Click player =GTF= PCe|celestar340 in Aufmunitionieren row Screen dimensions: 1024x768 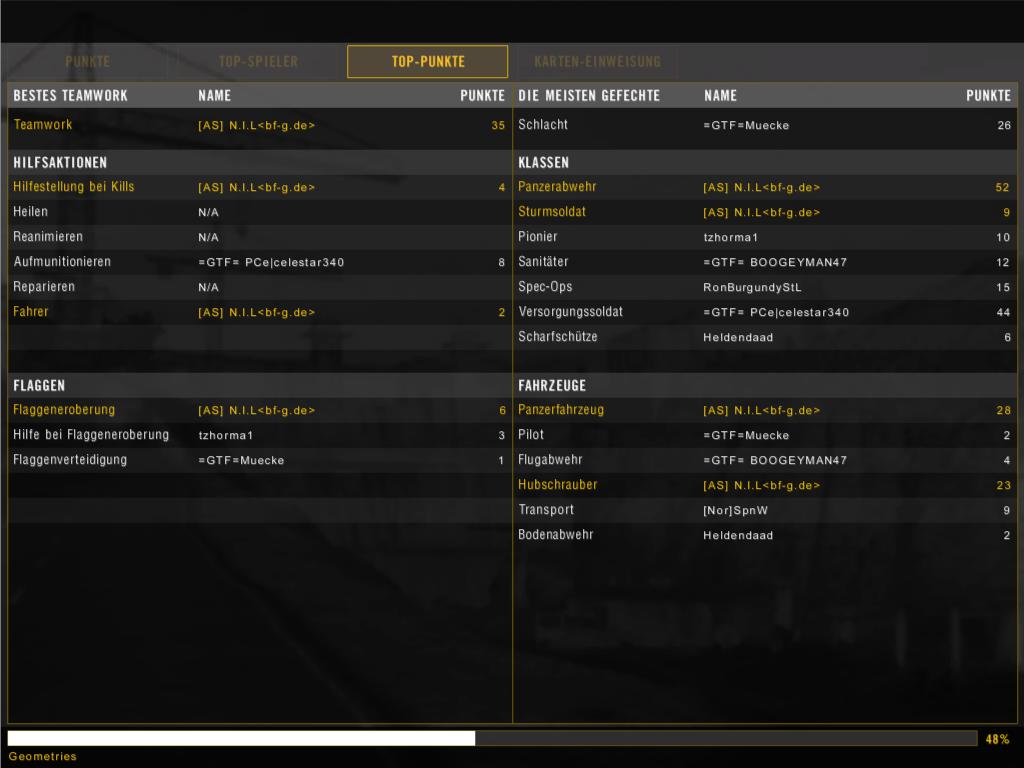[x=271, y=262]
